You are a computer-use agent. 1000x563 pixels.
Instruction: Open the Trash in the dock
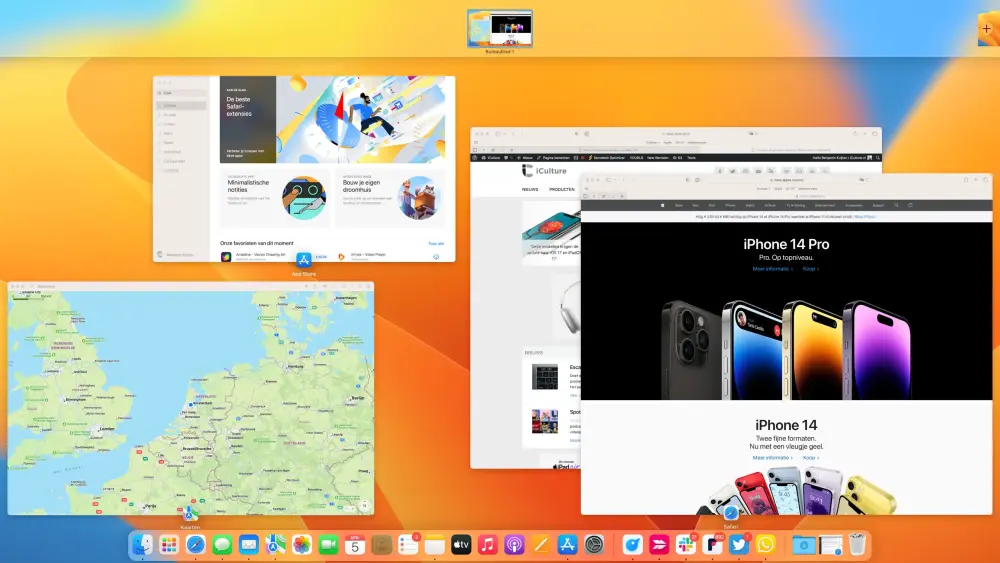857,545
